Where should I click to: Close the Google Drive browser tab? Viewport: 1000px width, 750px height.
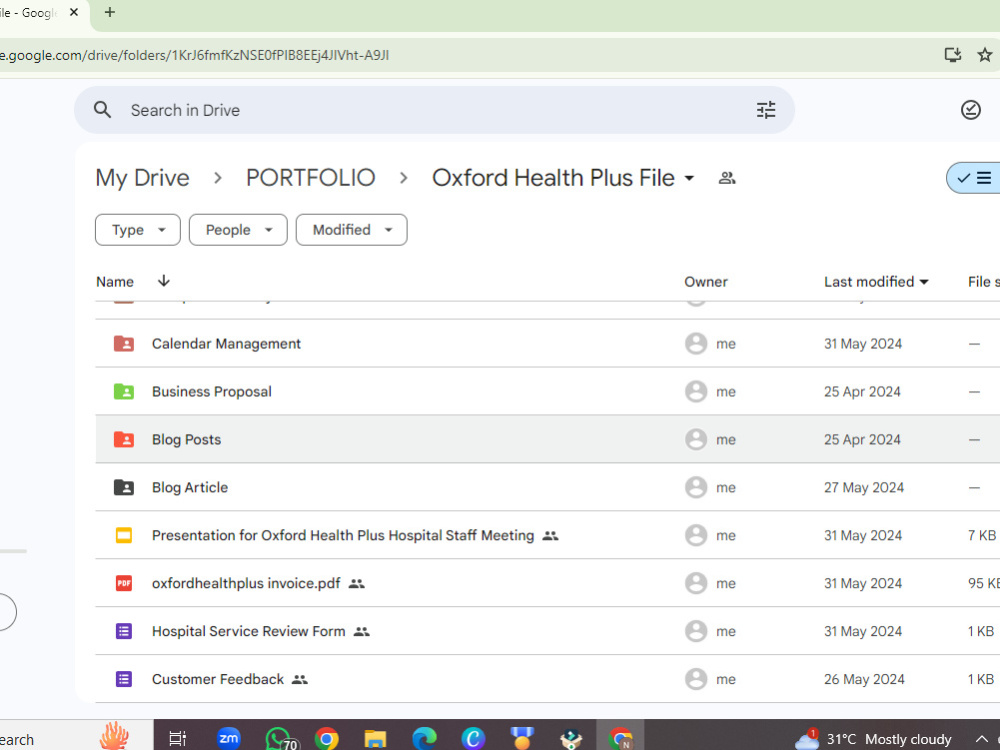[74, 12]
